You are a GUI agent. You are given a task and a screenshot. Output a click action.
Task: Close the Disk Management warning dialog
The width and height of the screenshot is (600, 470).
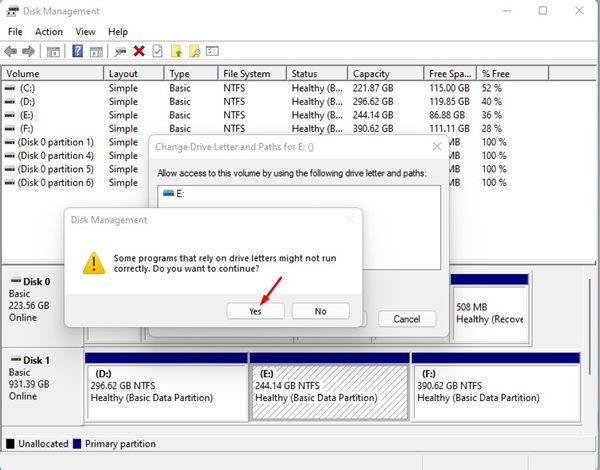[350, 219]
